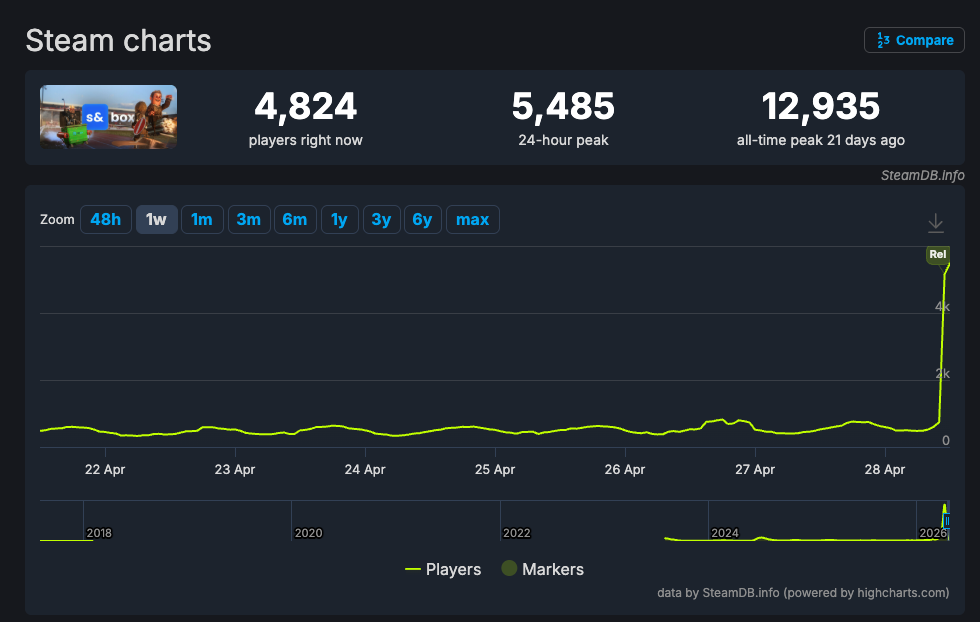
Task: Select the 1y zoom range
Action: click(x=339, y=219)
